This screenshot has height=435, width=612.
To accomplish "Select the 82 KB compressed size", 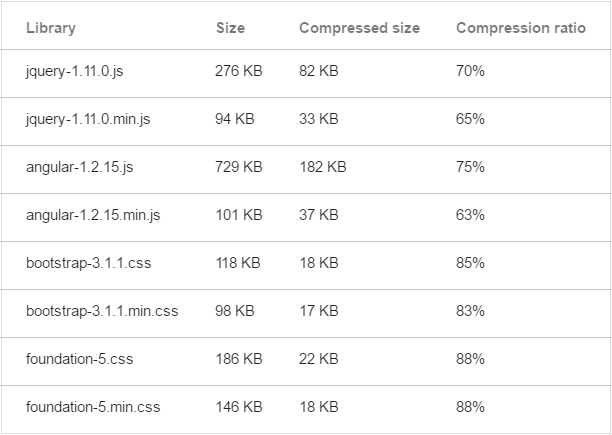I will click(x=318, y=71).
